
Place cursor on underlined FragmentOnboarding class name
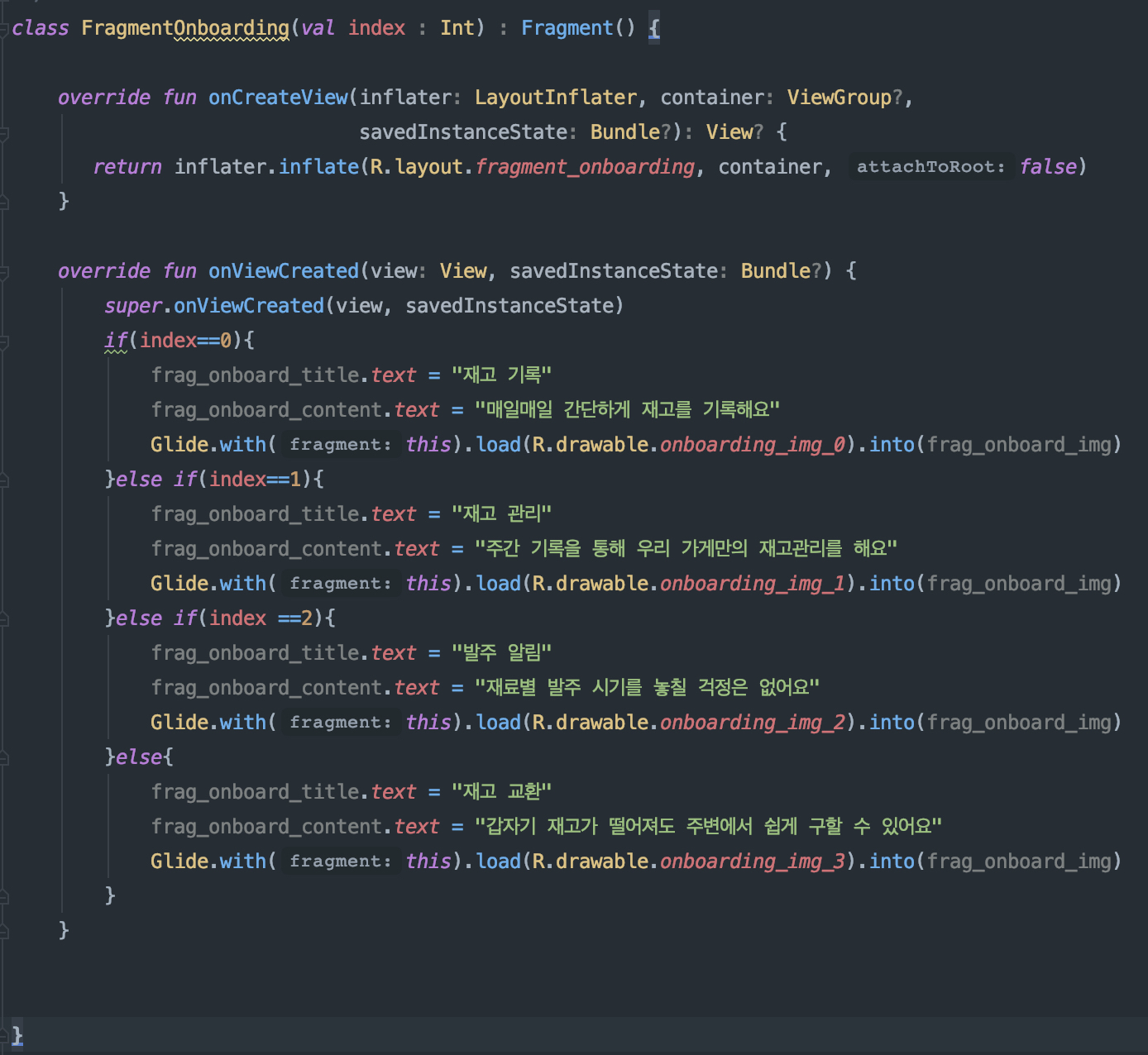185,28
